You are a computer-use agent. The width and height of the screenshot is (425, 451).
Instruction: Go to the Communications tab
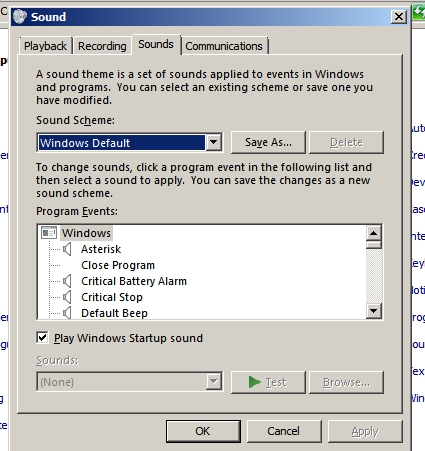(224, 46)
